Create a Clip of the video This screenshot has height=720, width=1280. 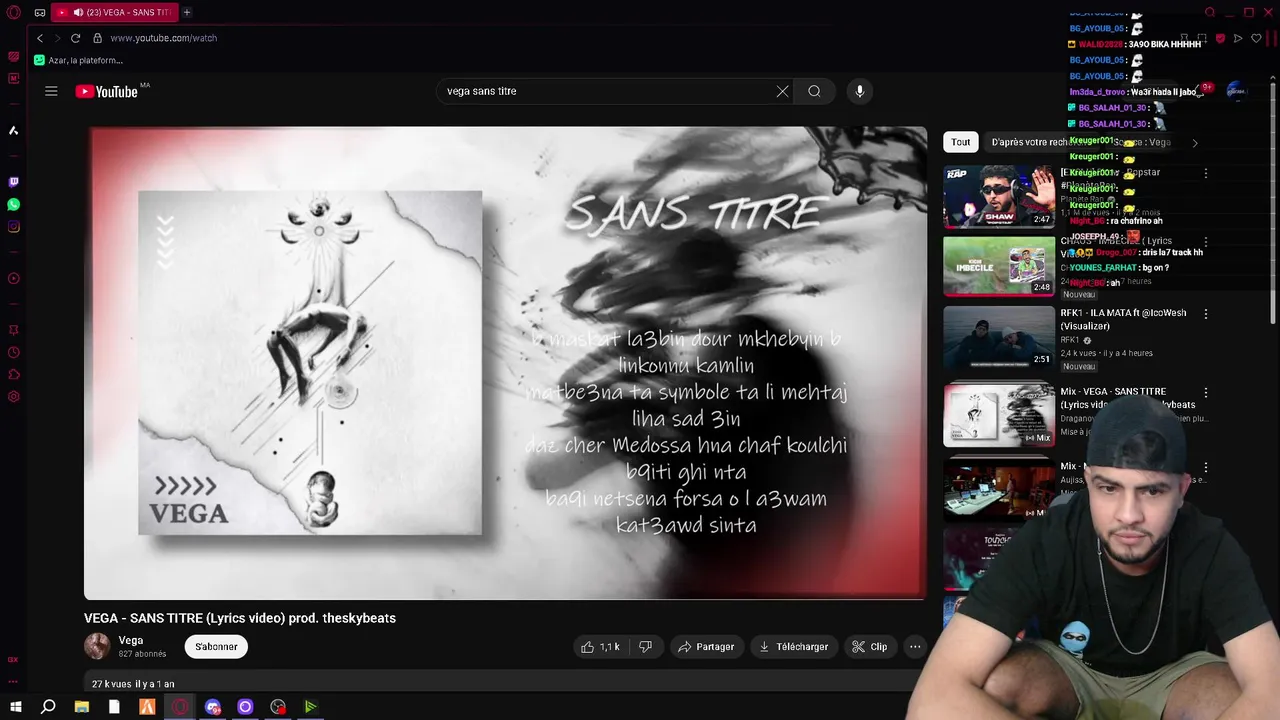[x=869, y=647]
